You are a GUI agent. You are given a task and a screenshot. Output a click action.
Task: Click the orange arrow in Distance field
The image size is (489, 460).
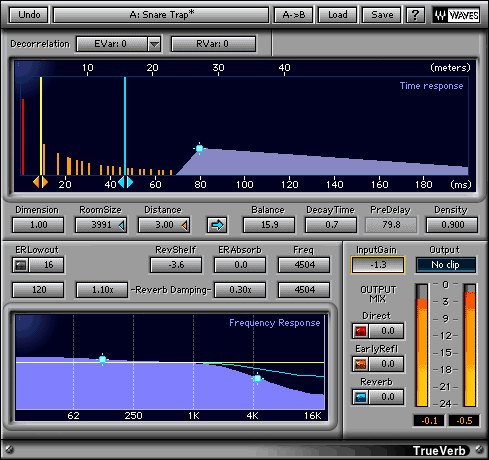coord(184,226)
